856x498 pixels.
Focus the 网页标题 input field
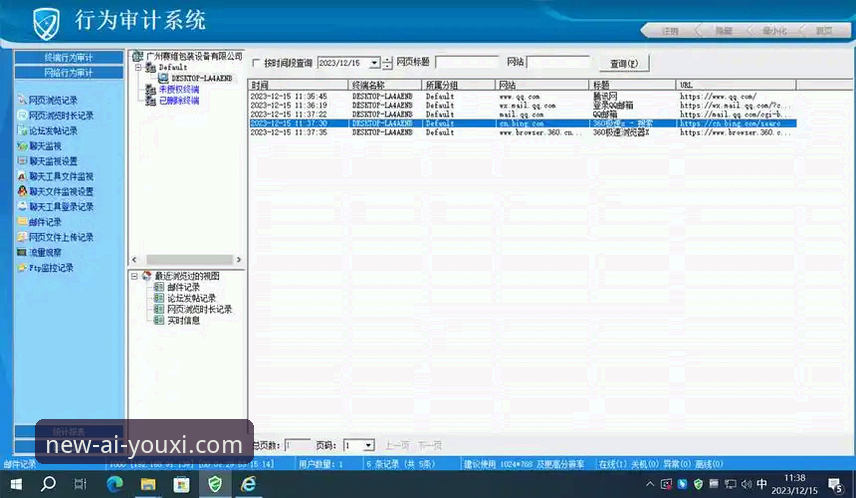467,62
